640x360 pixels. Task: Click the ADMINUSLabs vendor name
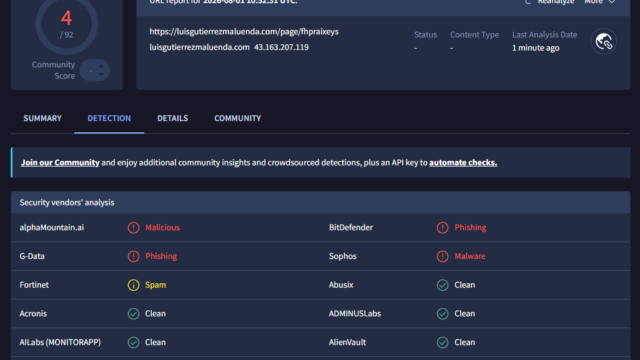355,313
